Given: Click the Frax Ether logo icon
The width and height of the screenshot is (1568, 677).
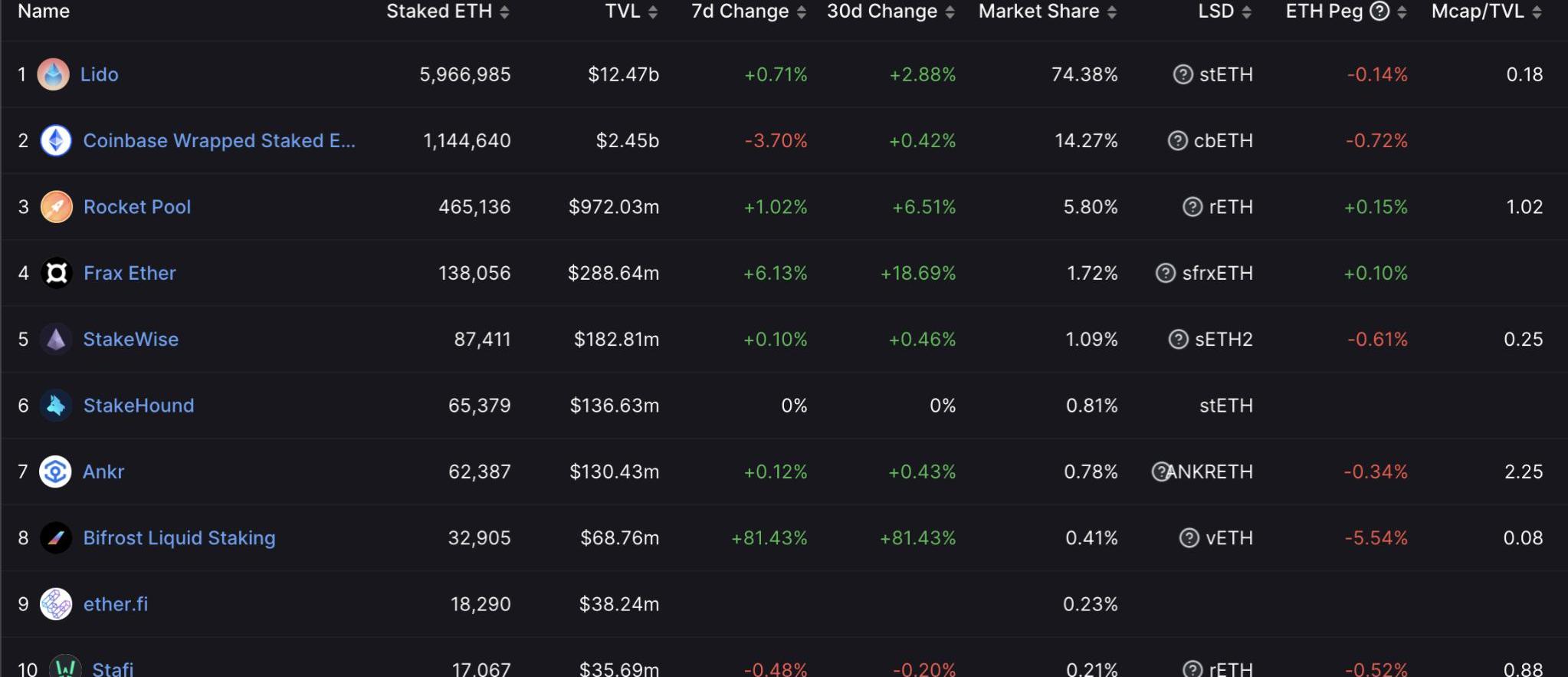Looking at the screenshot, I should coord(56,273).
